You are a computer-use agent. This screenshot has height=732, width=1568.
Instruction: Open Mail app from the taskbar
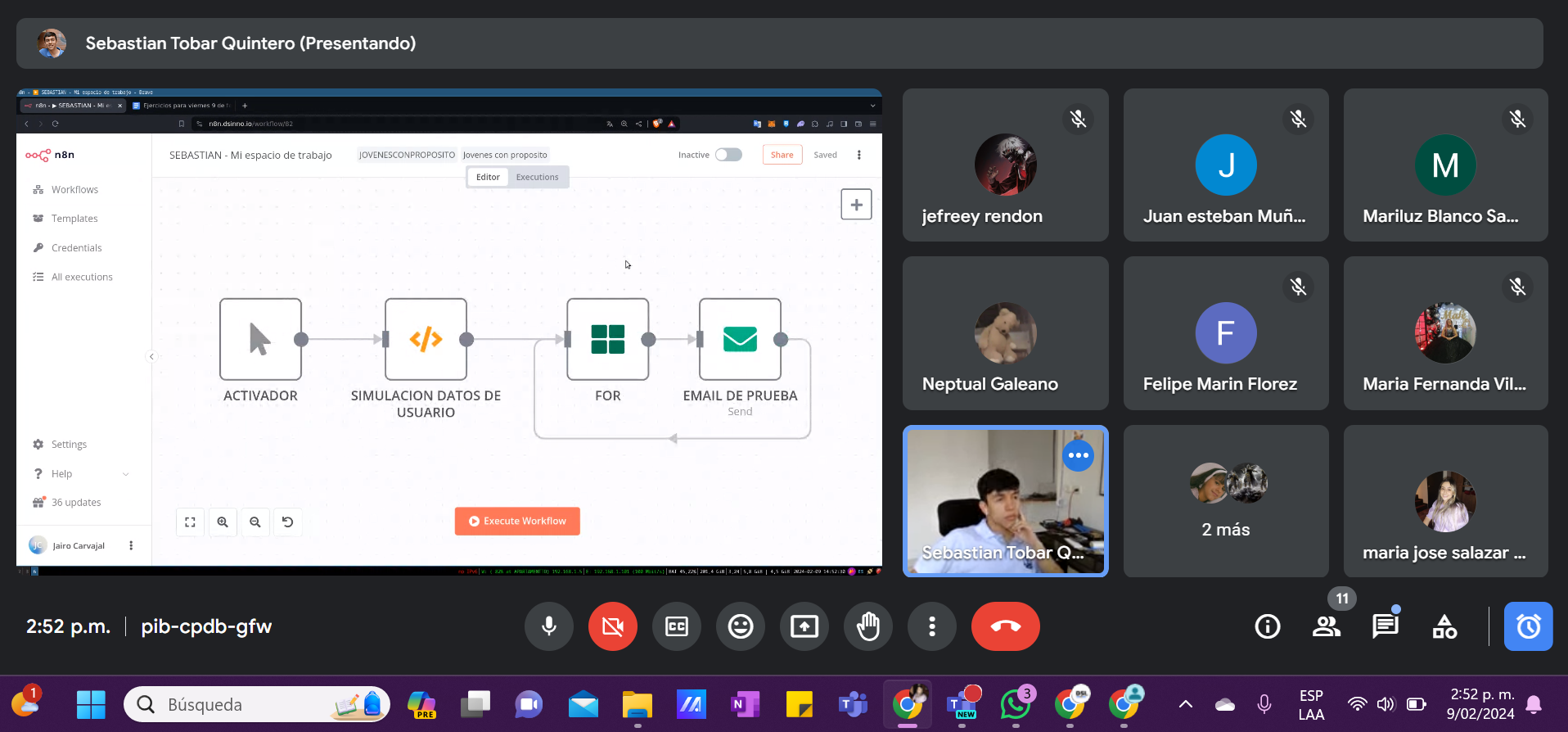pyautogui.click(x=583, y=704)
